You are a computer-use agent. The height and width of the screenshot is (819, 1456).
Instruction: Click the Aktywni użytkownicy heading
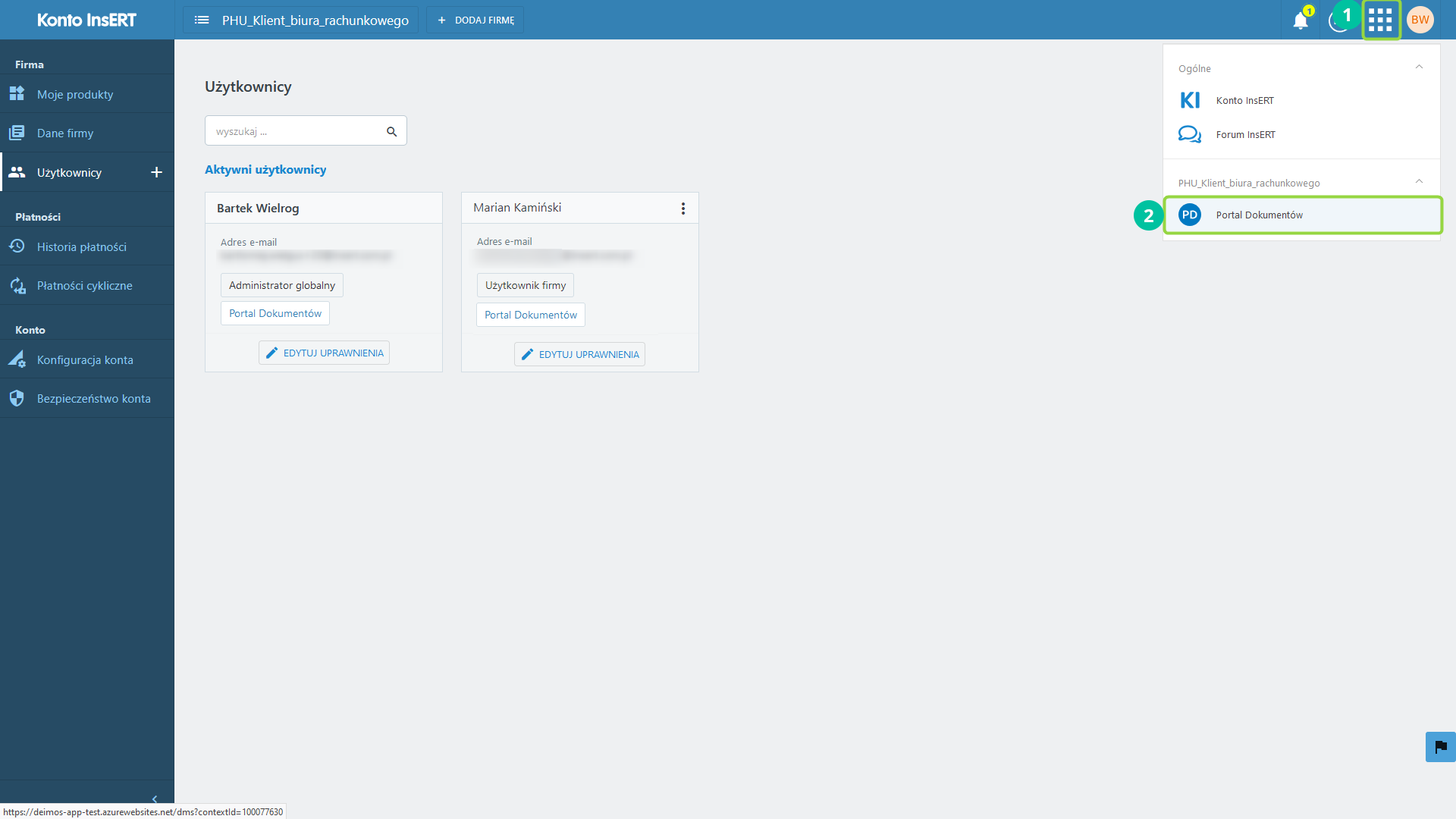point(265,169)
